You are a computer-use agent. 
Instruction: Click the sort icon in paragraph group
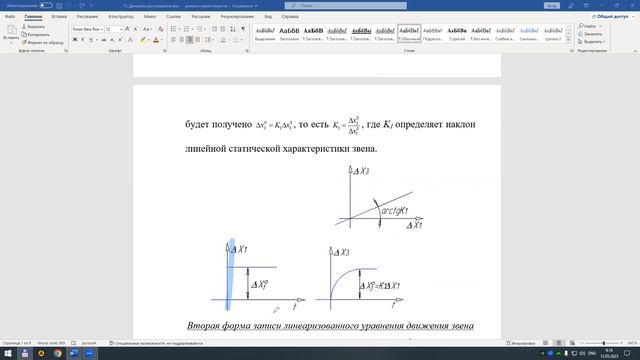tap(233, 29)
